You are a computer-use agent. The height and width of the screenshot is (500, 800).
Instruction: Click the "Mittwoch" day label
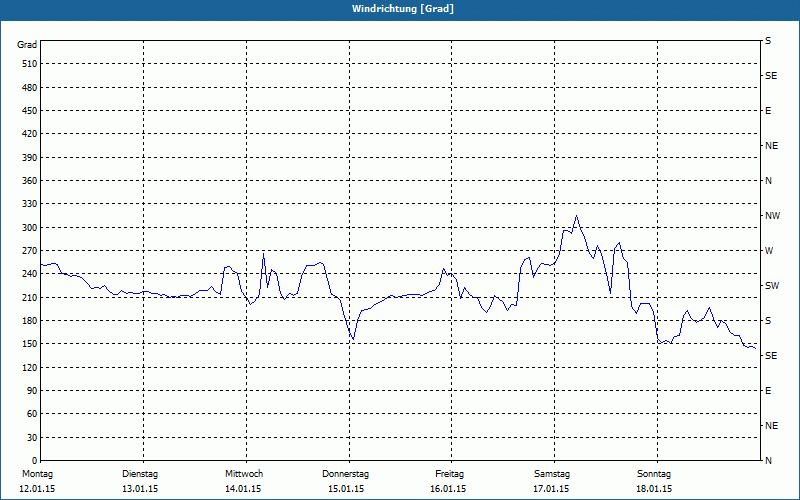[x=244, y=474]
